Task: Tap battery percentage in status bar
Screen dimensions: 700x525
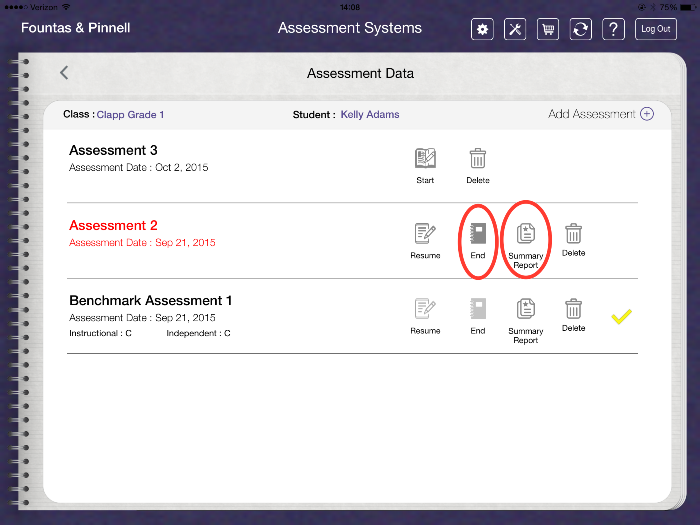Action: [668, 7]
